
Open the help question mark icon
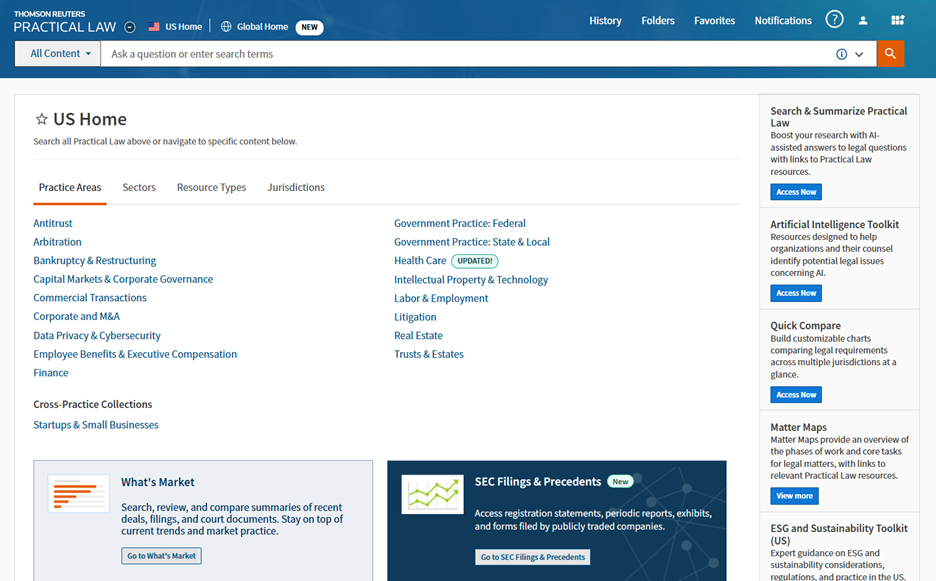point(834,20)
